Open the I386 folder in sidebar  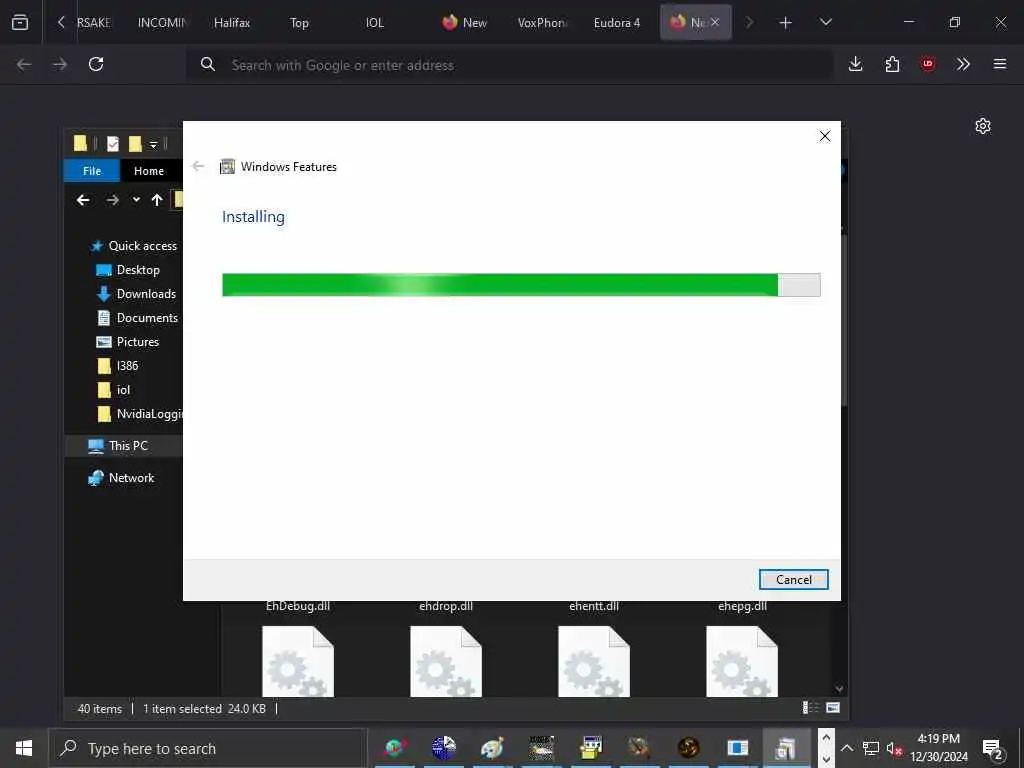tap(127, 366)
